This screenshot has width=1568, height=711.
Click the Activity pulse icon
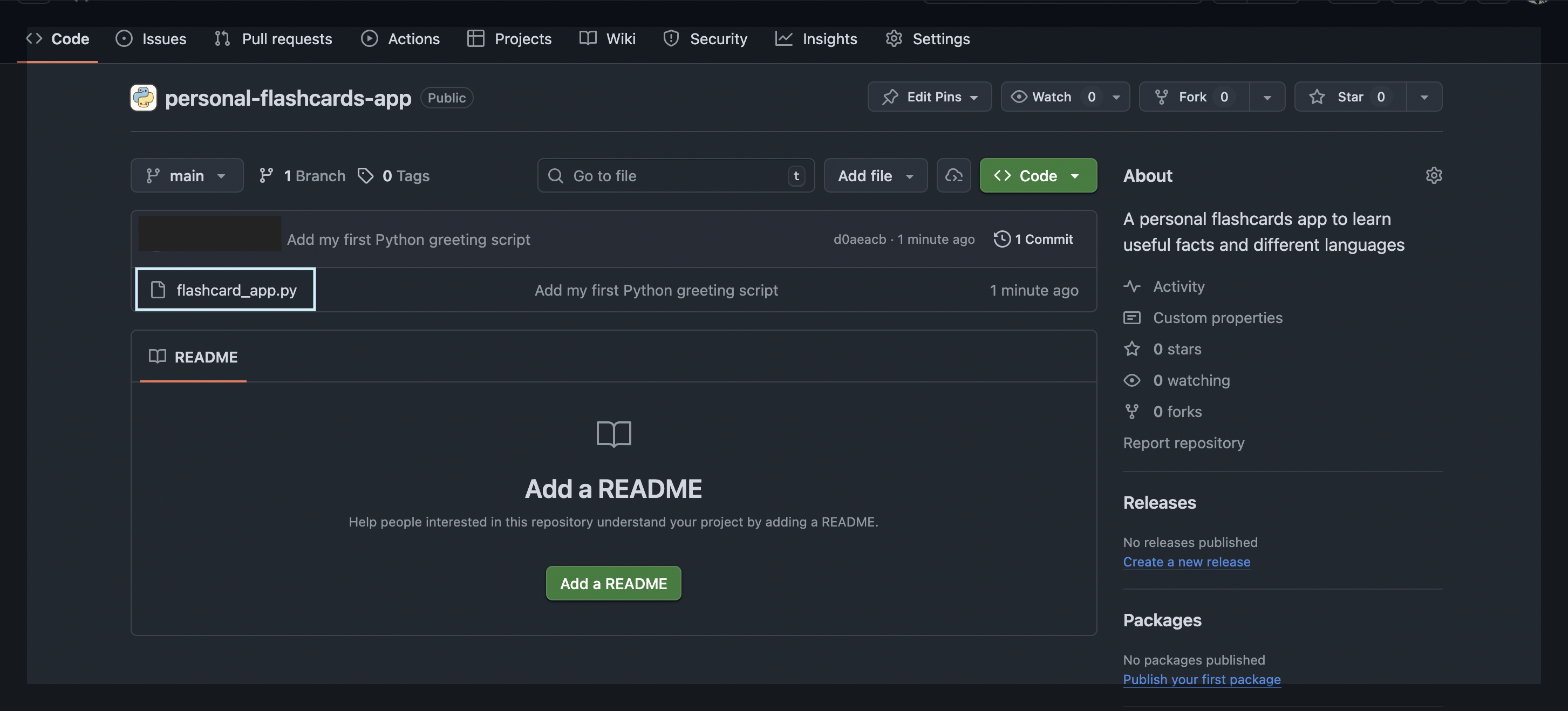1131,286
